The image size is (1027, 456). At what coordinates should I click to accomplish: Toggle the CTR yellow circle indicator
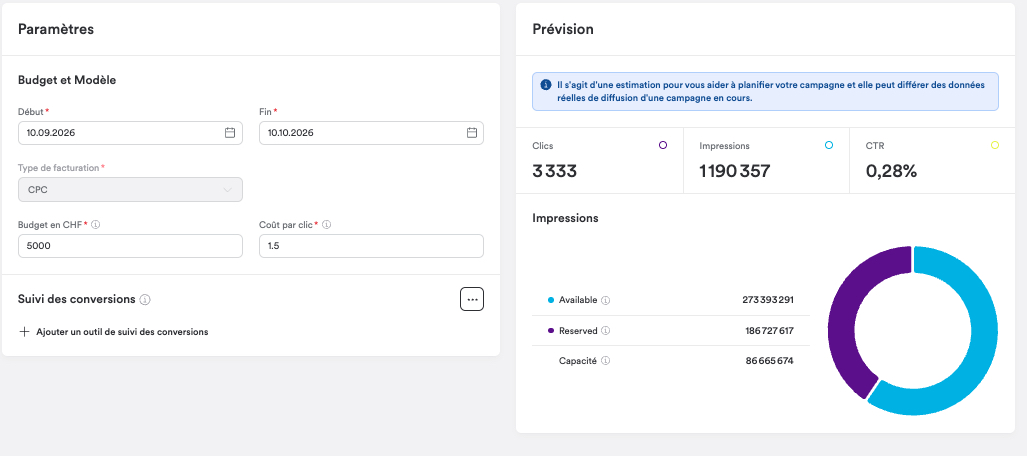click(996, 145)
